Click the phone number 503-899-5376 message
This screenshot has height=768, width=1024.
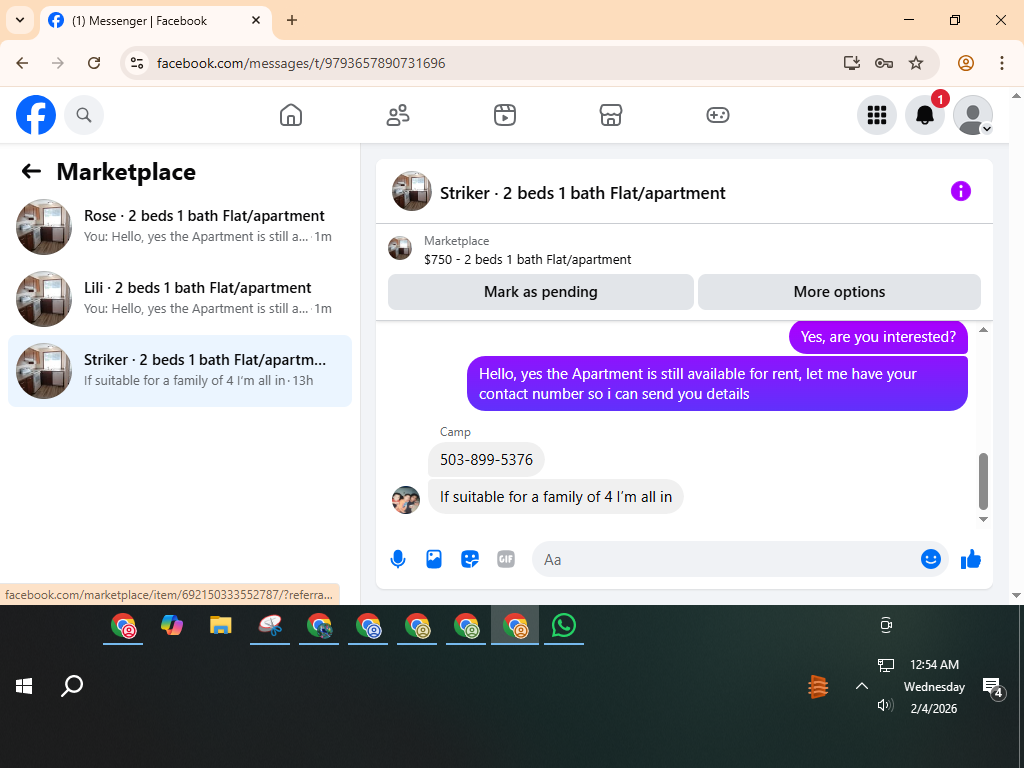[486, 460]
